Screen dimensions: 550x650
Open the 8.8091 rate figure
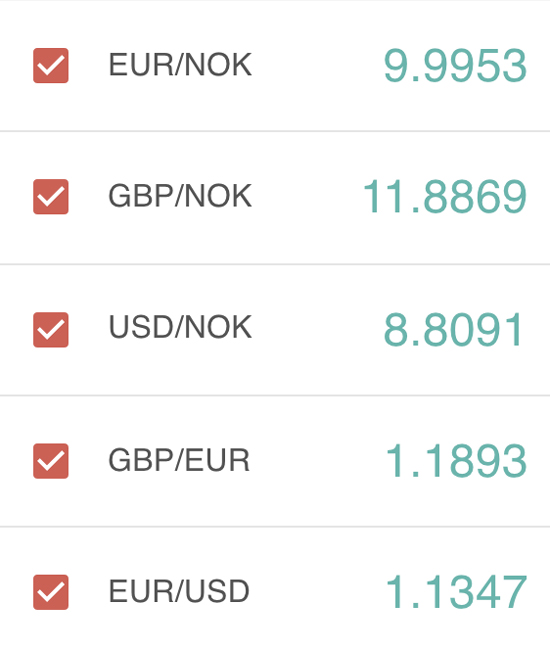tap(454, 330)
